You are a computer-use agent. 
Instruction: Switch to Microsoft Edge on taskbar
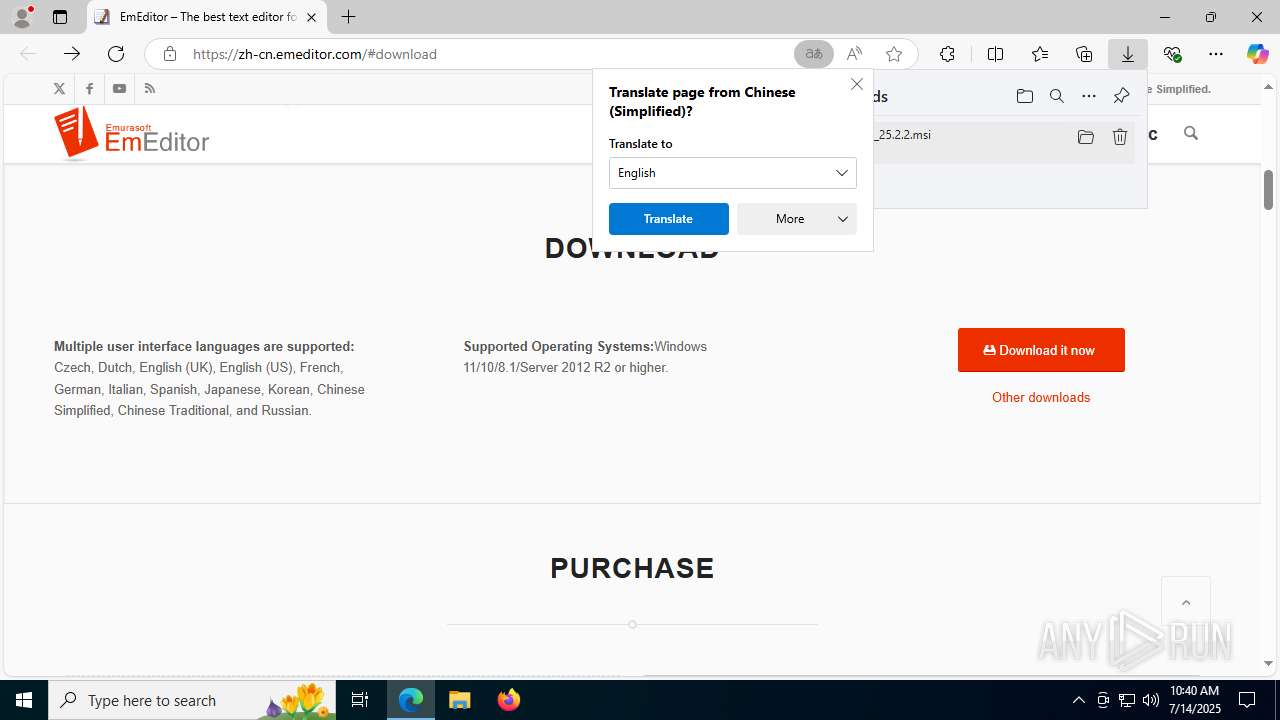[x=411, y=700]
